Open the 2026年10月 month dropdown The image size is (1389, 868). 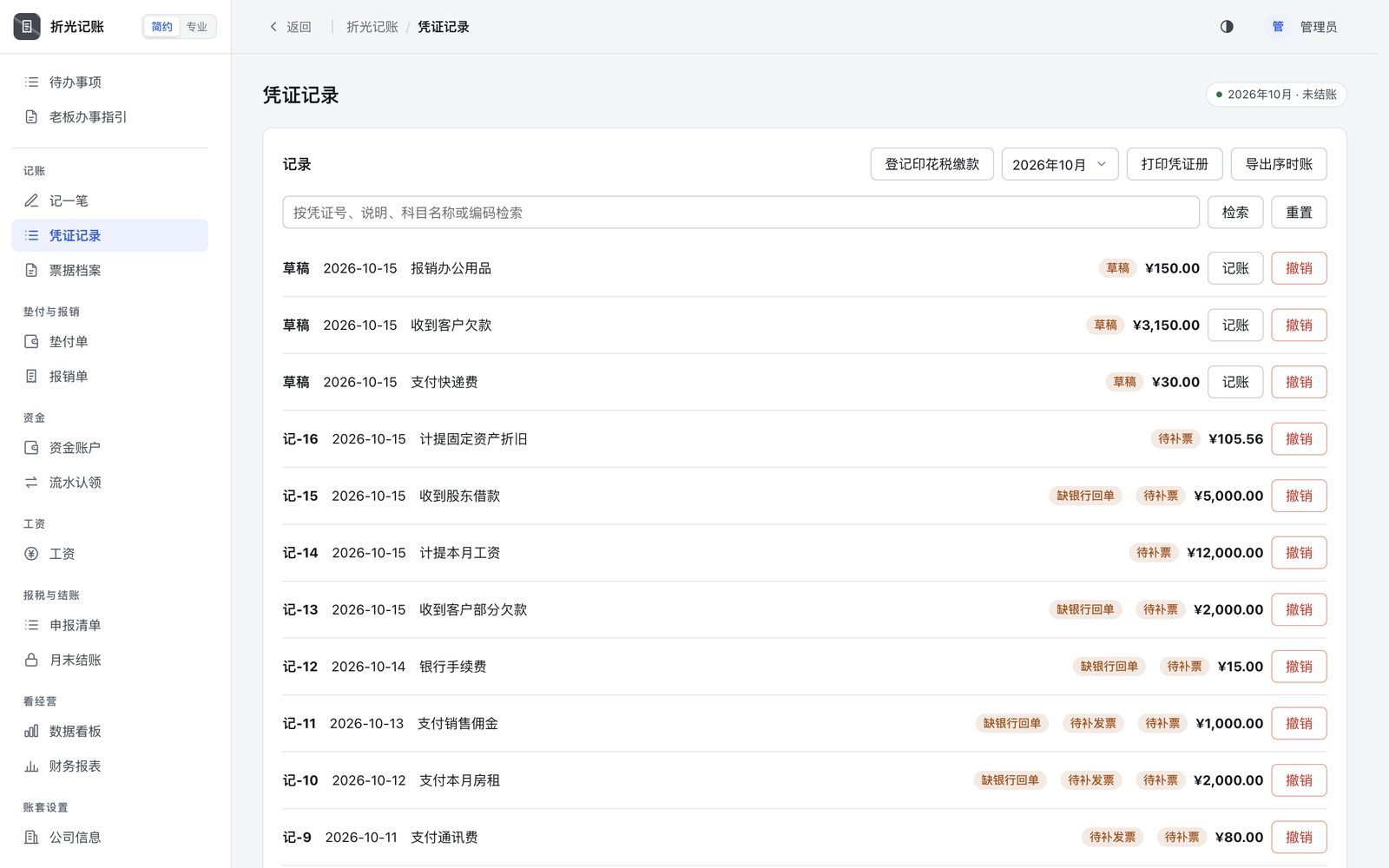(1060, 164)
